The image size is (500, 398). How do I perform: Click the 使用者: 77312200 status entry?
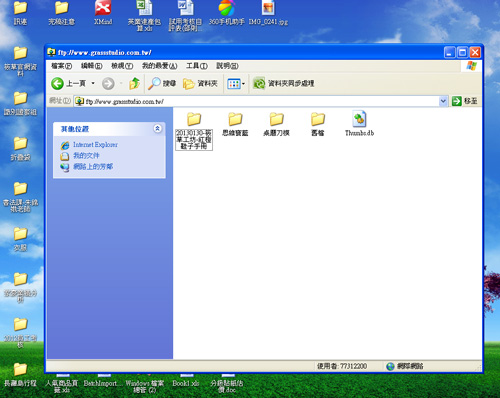tap(342, 366)
